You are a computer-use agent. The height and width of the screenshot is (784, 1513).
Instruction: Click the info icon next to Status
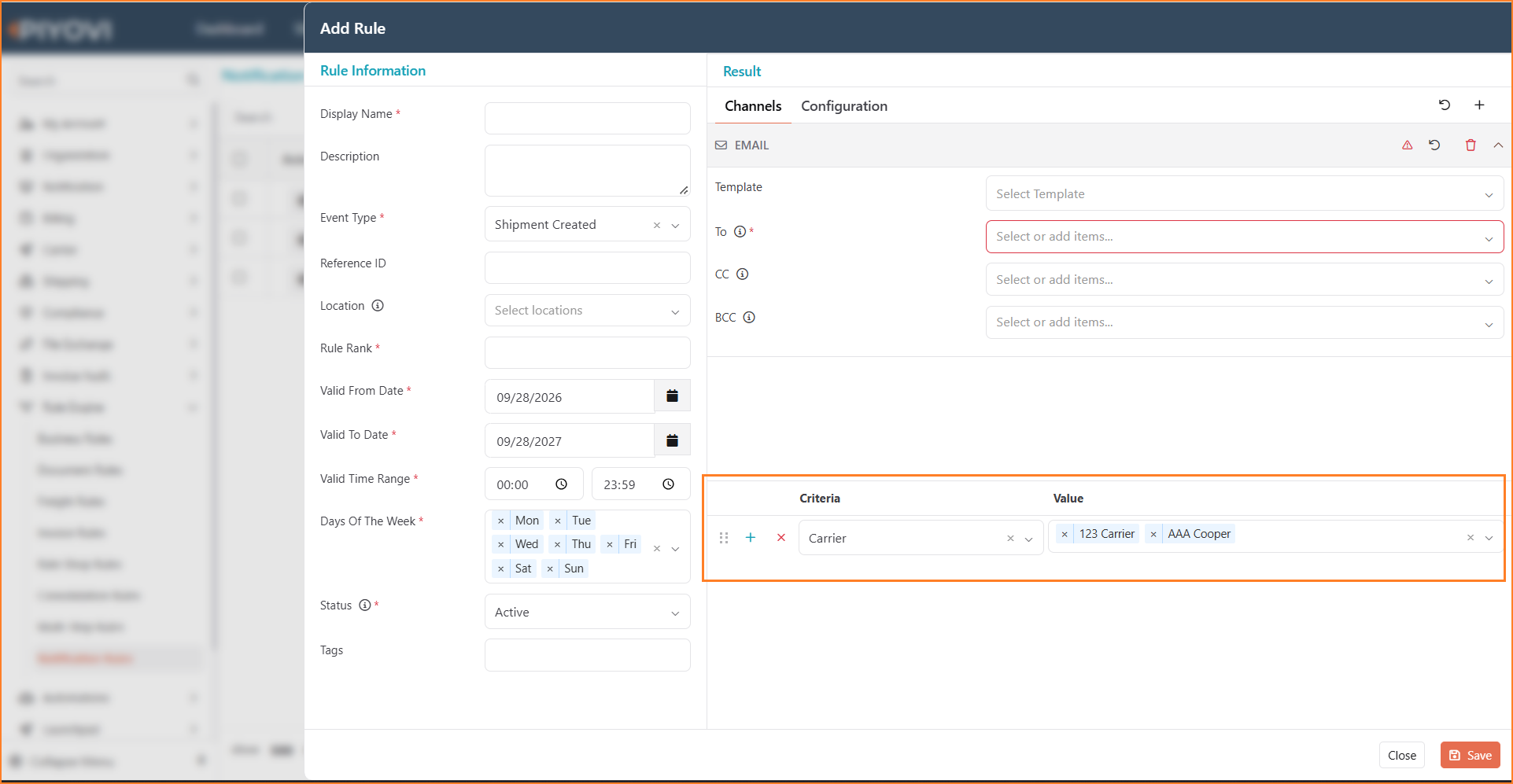[x=364, y=605]
